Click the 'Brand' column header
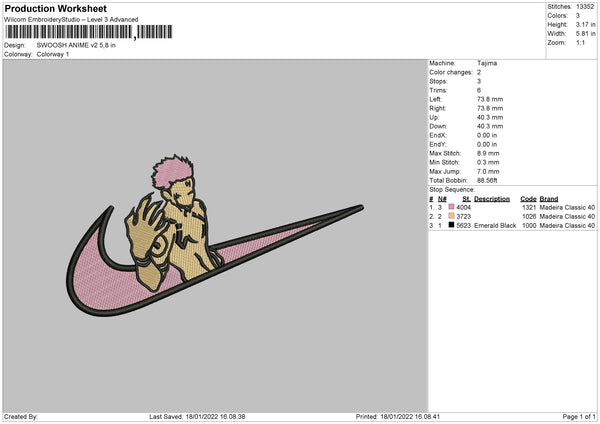 (549, 199)
